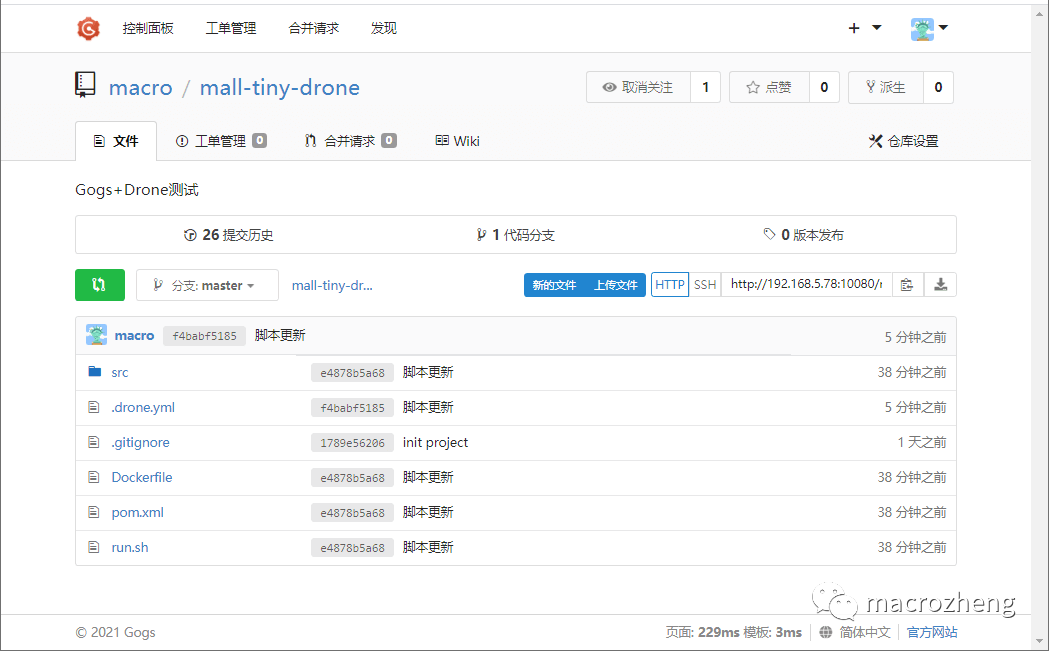
Task: Click 上传文件 upload file button
Action: coord(615,285)
